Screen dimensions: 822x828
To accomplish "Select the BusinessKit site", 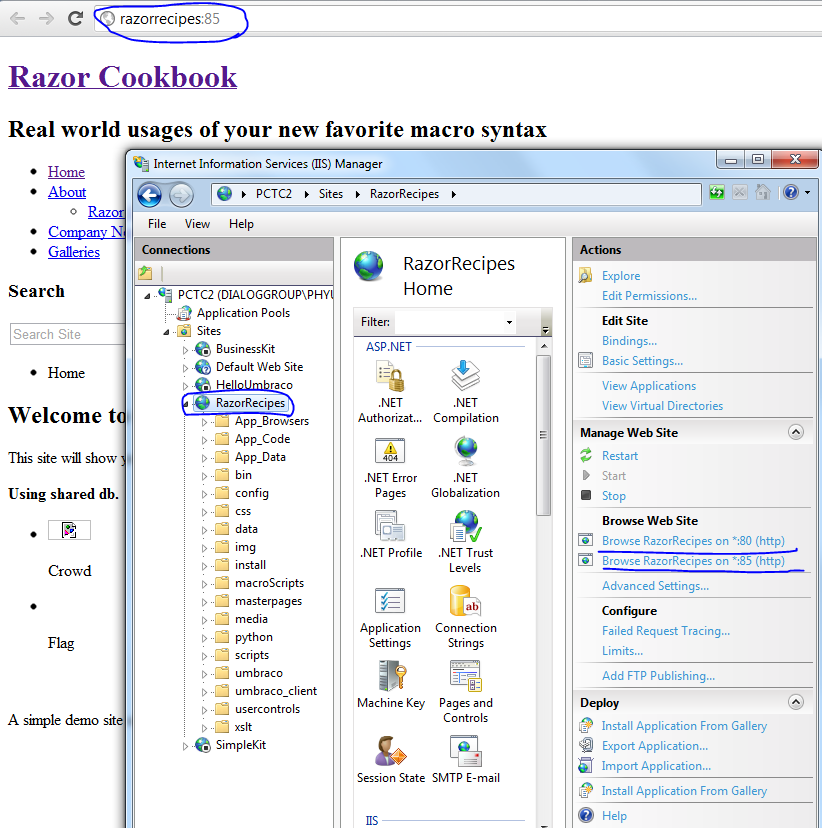I will (245, 349).
